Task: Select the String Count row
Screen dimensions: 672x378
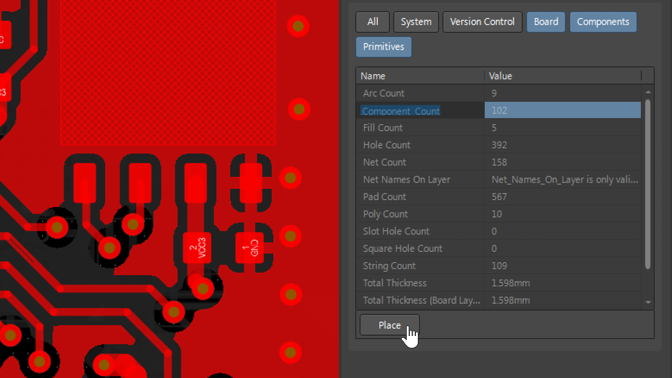Action: click(x=498, y=266)
